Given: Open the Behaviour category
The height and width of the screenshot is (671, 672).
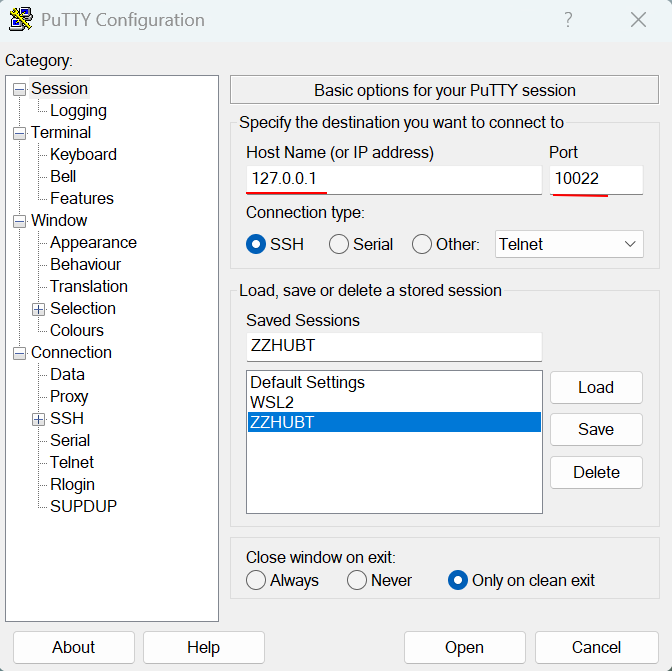Looking at the screenshot, I should (85, 264).
